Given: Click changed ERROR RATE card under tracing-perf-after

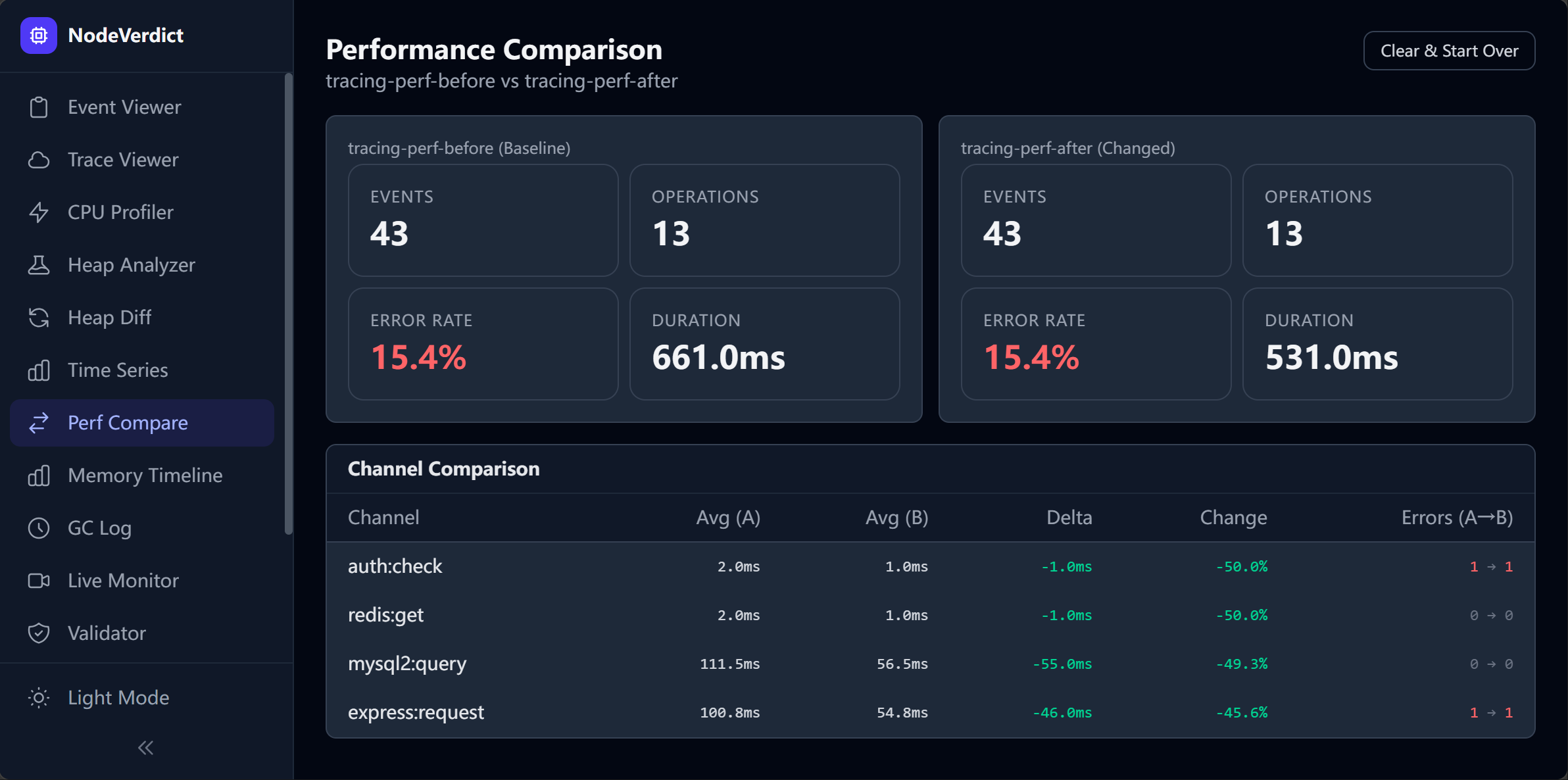Looking at the screenshot, I should (x=1096, y=344).
